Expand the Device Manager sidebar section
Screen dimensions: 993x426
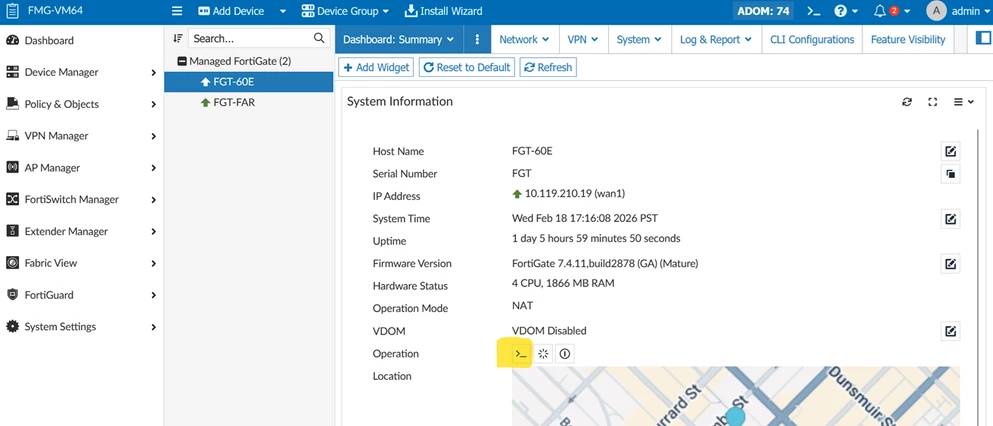(153, 72)
